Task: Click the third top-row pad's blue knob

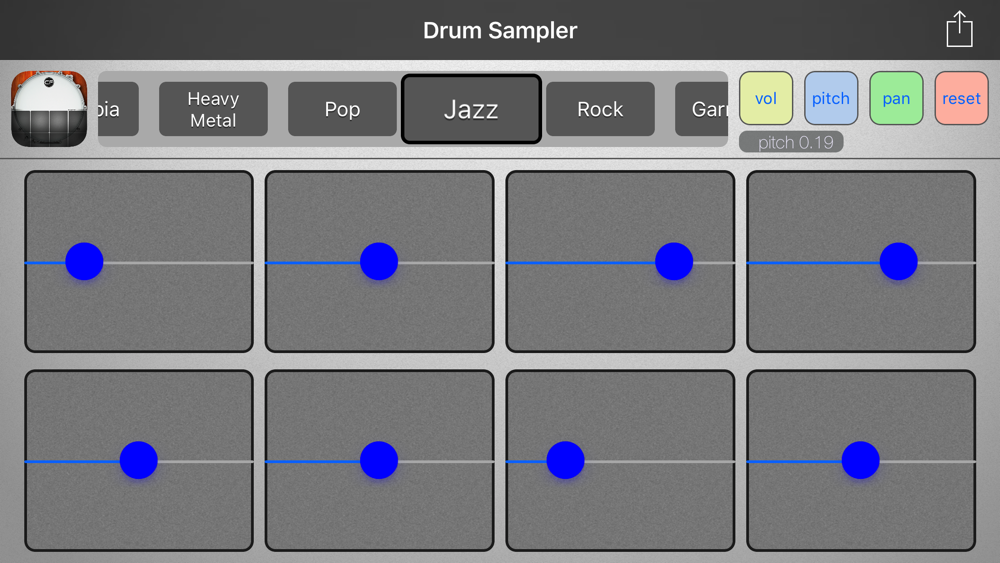Action: tap(674, 261)
